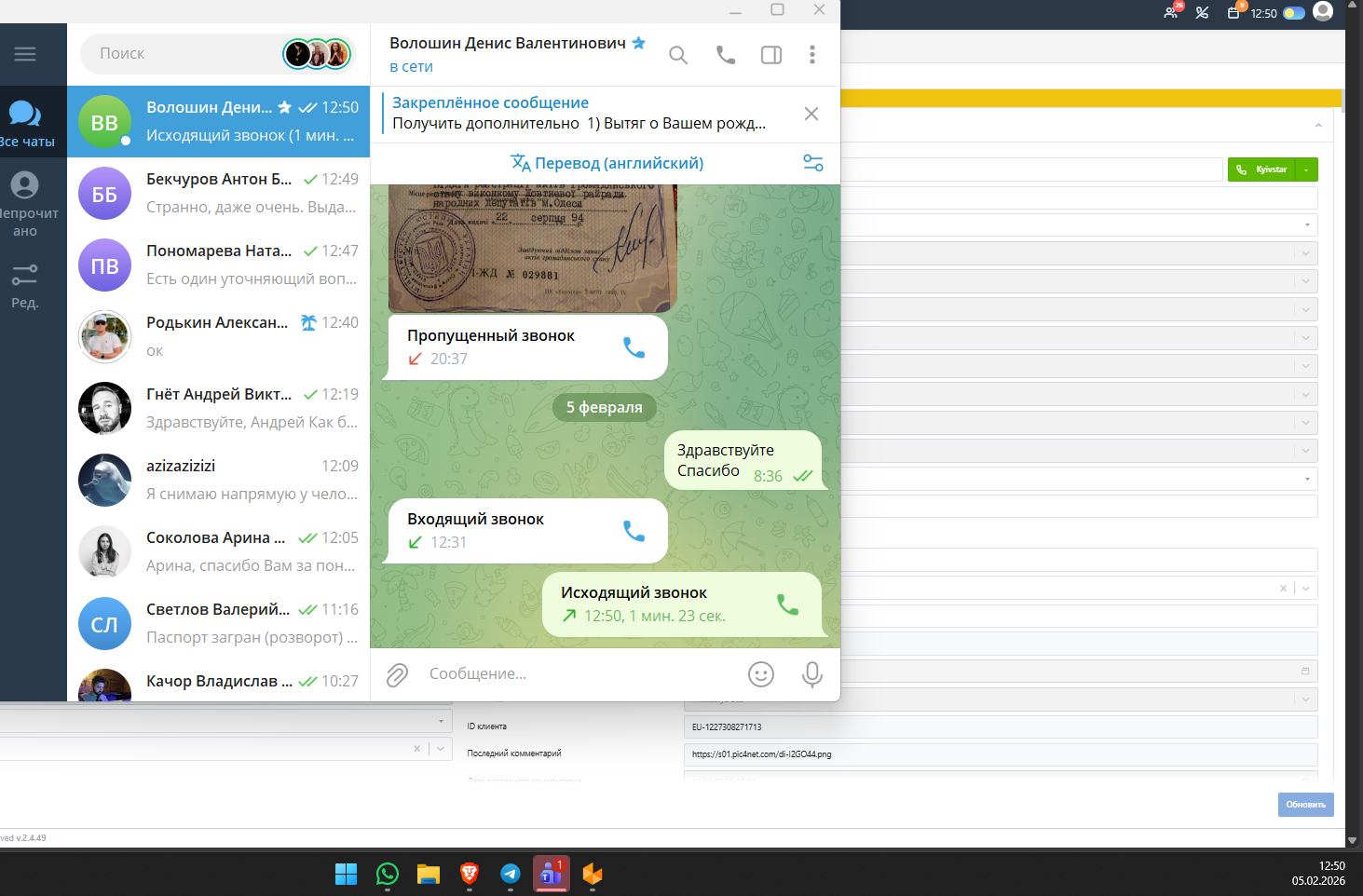The height and width of the screenshot is (896, 1363).
Task: Open Telegram from the taskbar
Action: (511, 874)
